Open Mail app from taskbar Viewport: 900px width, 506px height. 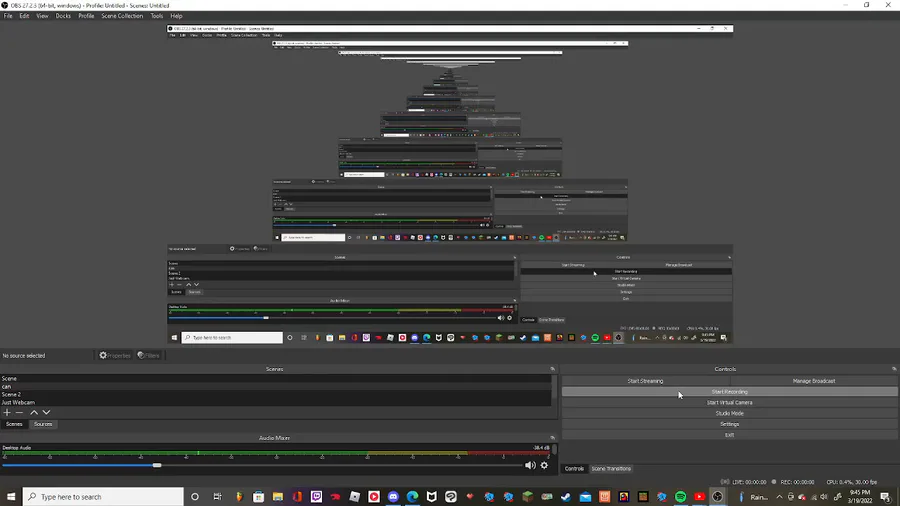click(x=585, y=497)
